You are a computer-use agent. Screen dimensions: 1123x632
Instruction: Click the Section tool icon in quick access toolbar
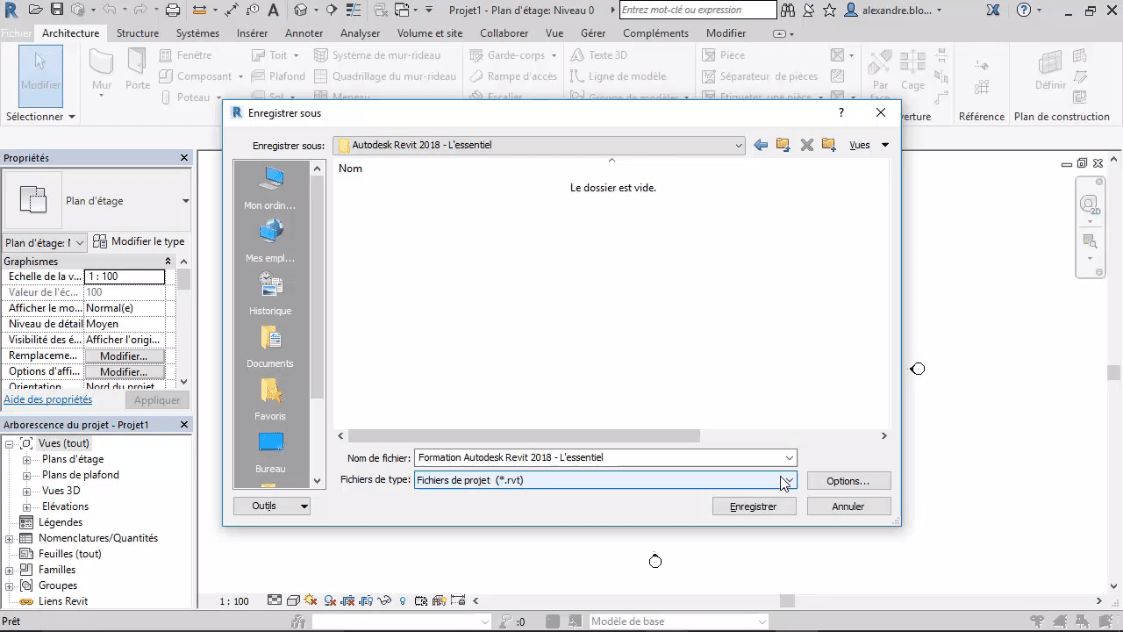[x=331, y=10]
